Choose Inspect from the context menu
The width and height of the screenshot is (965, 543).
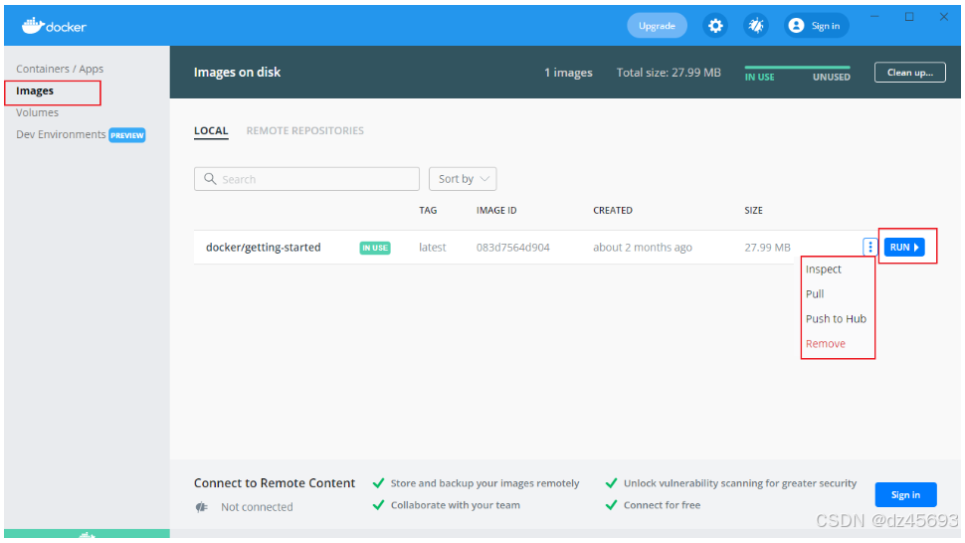click(x=824, y=270)
